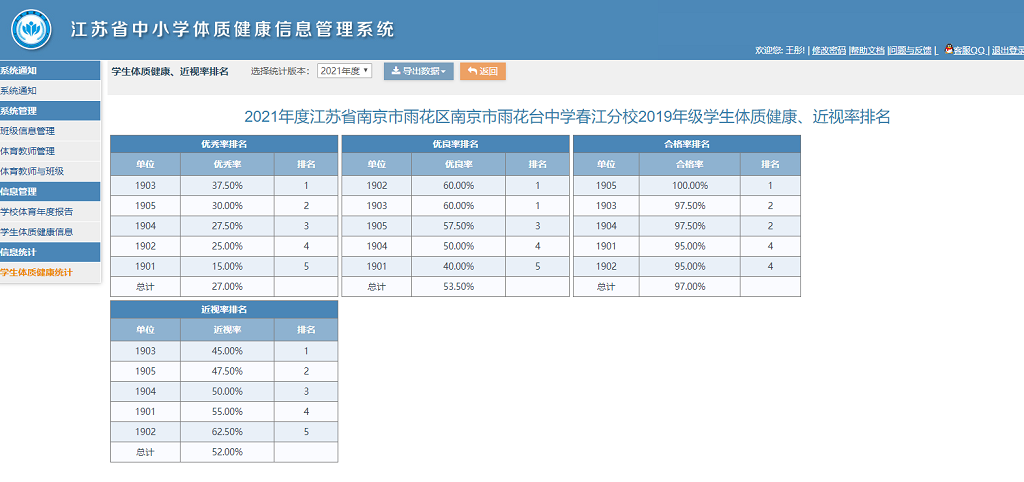The image size is (1024, 482).
Task: Click 30.00% cell in 优秀率 table
Action: tap(227, 206)
